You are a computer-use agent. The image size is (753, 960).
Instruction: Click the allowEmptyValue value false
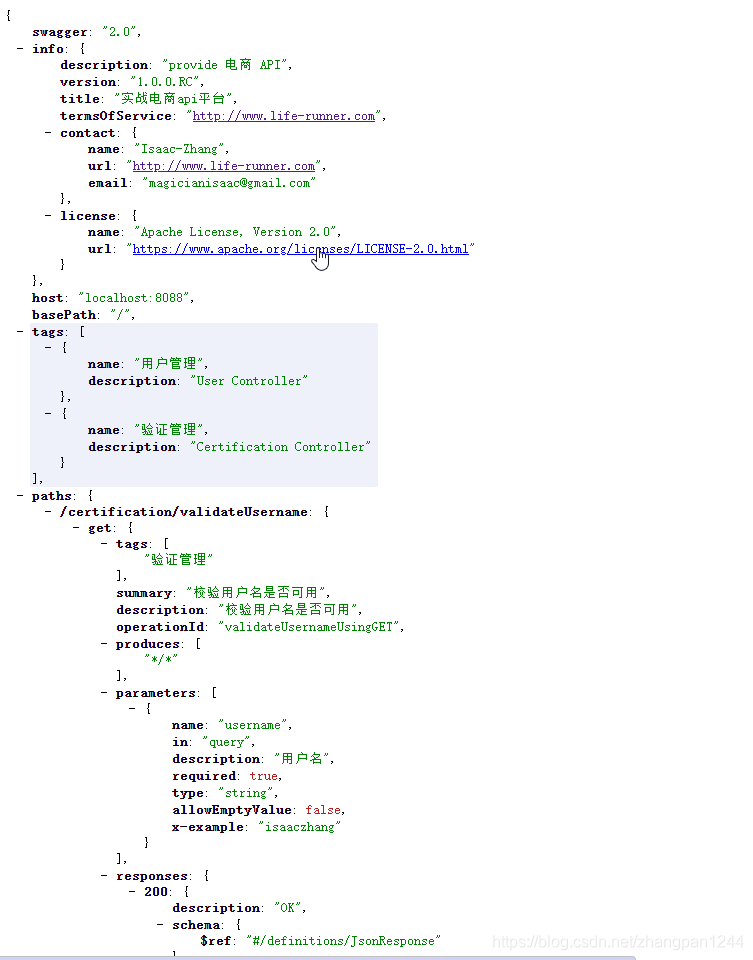323,810
